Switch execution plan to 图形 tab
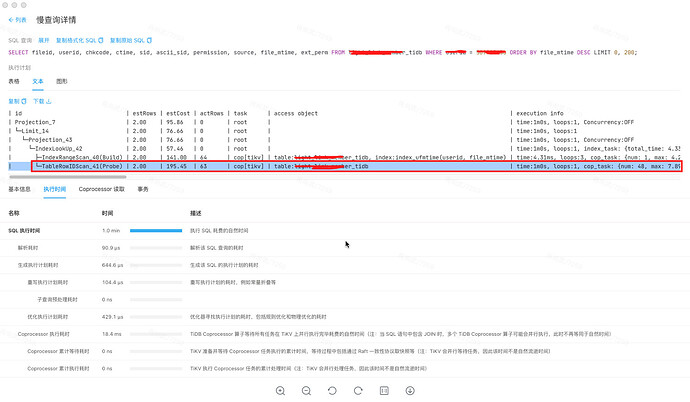 [x=62, y=79]
